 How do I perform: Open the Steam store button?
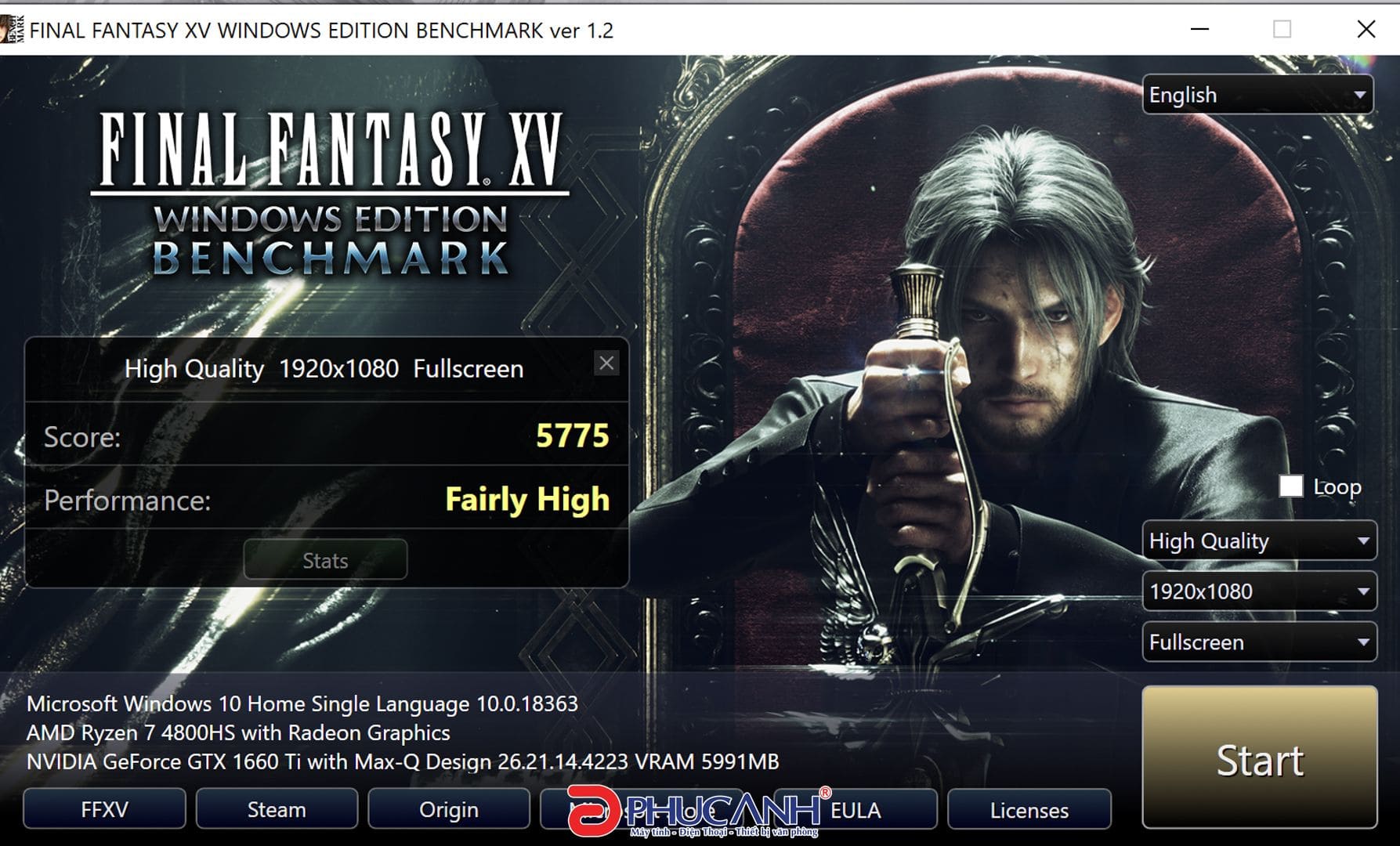[277, 809]
